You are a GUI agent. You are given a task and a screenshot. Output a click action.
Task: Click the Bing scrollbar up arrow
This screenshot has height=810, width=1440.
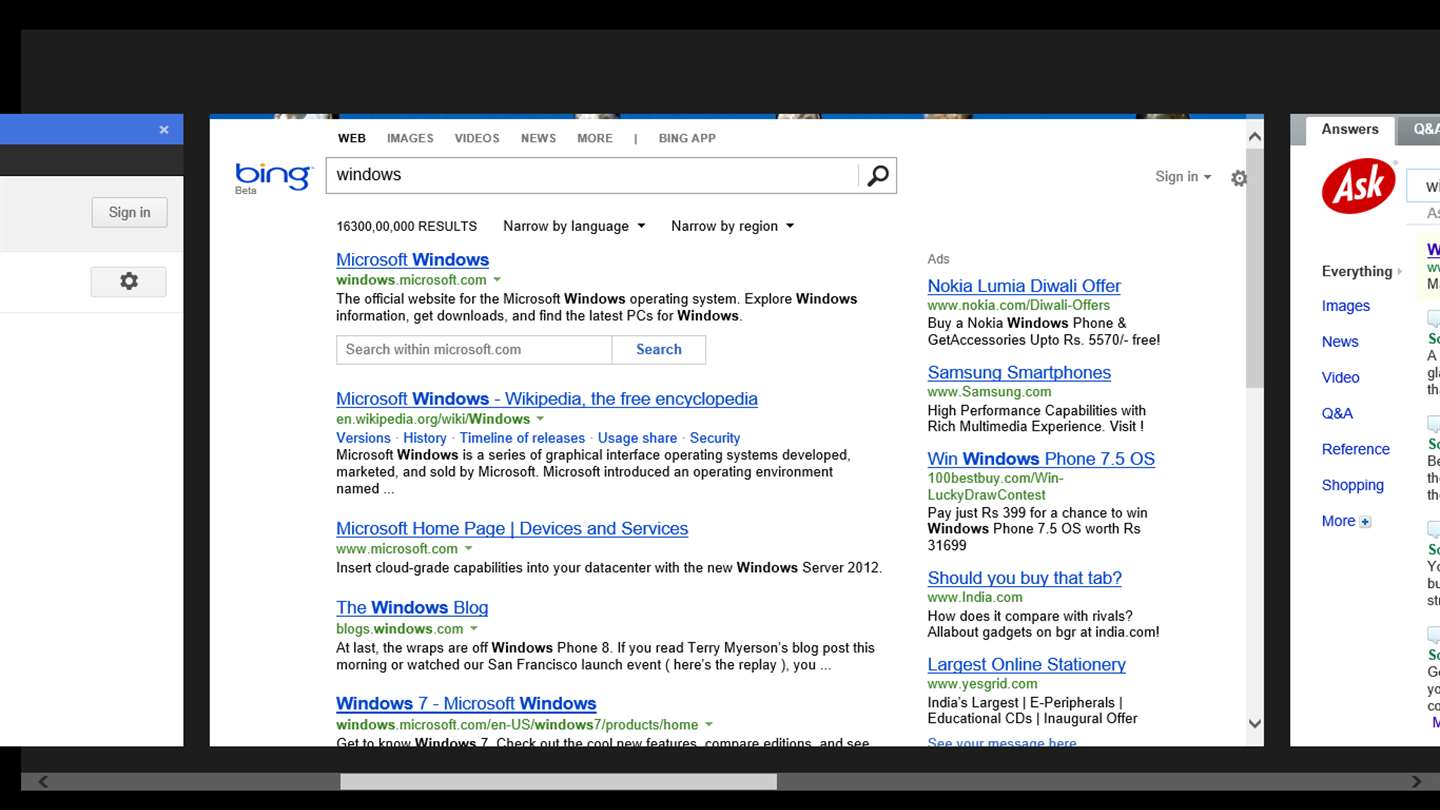point(1255,136)
